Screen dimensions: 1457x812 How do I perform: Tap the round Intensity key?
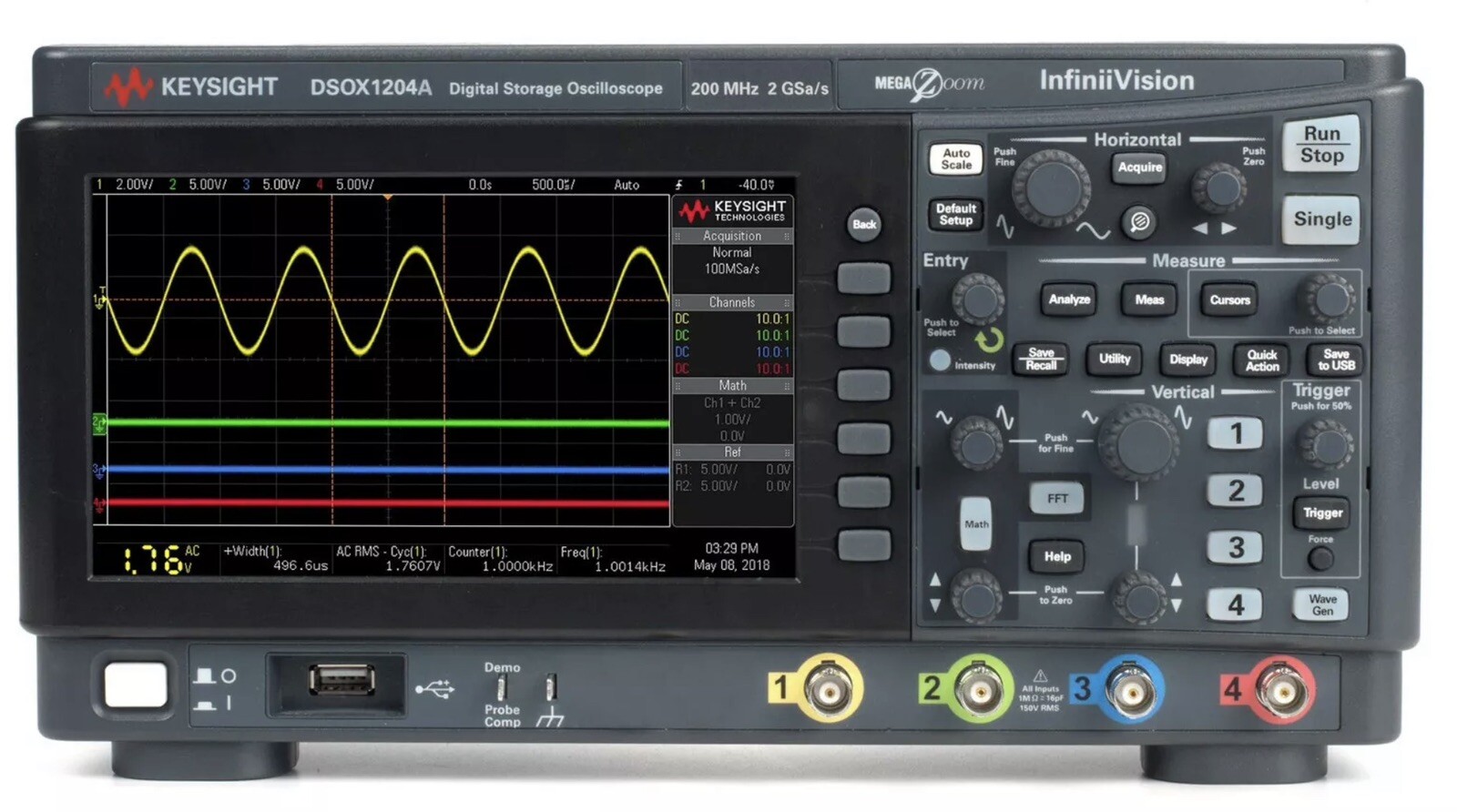(940, 360)
